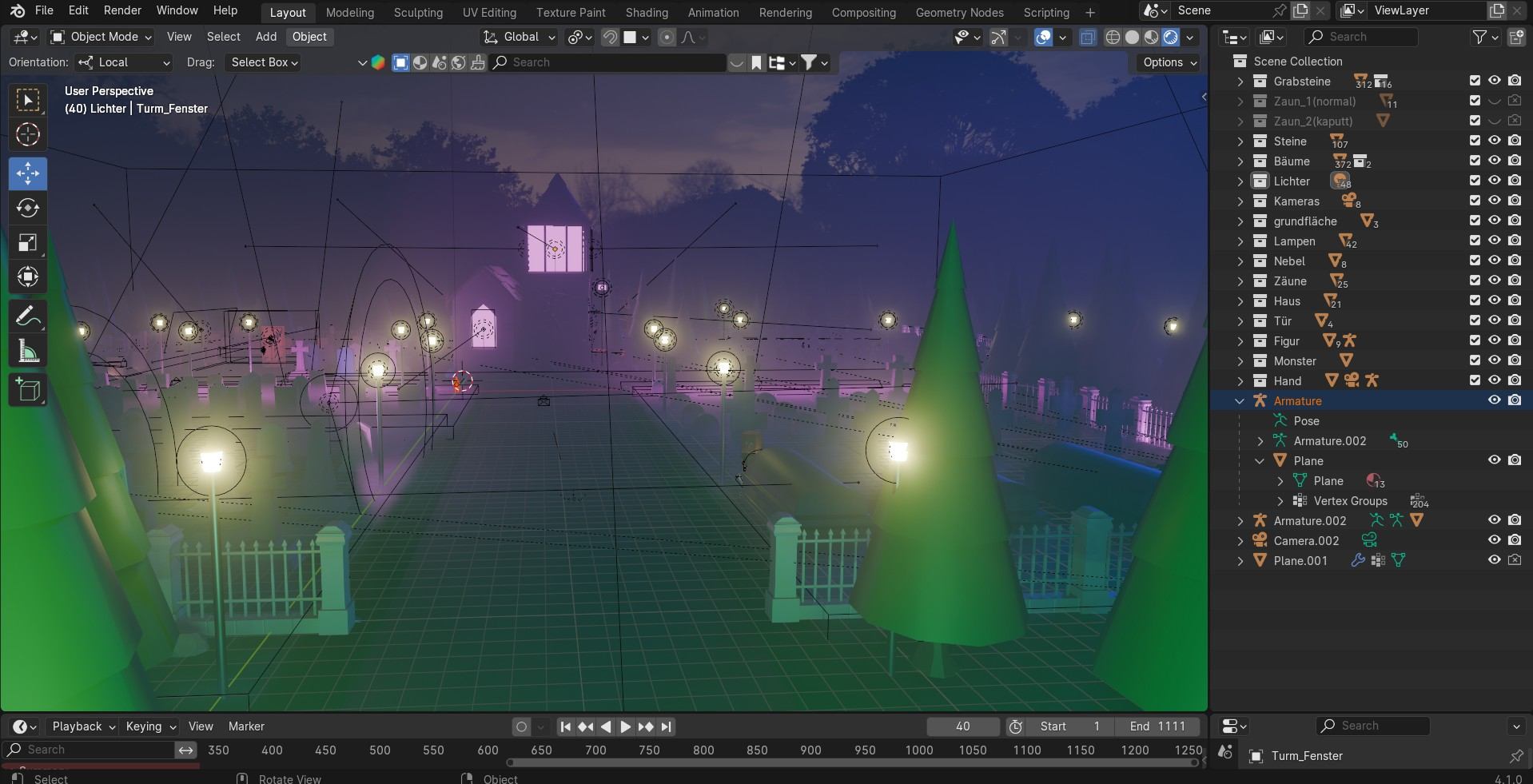Open the outliner filter popover
The height and width of the screenshot is (784, 1533).
click(1485, 37)
